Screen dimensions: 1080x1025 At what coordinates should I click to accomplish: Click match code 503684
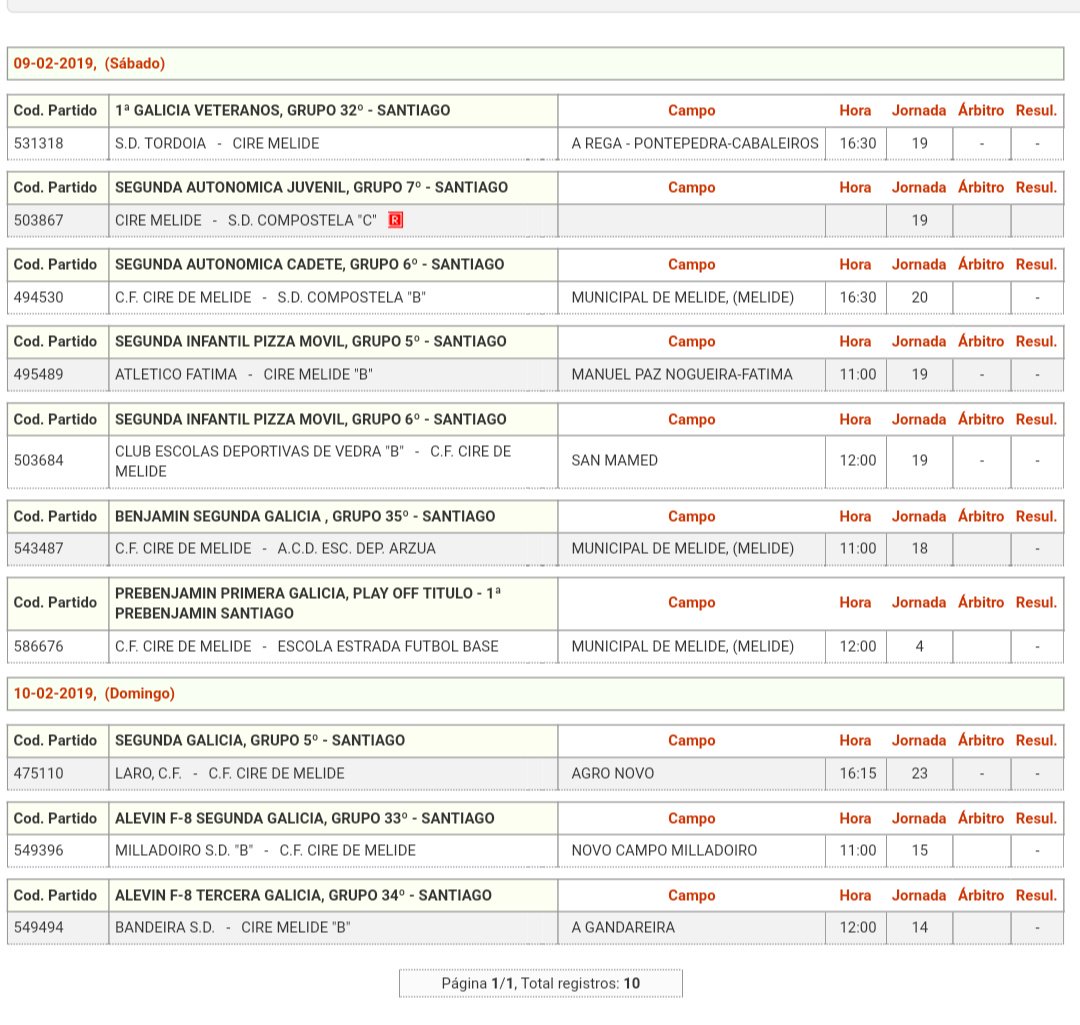39,460
